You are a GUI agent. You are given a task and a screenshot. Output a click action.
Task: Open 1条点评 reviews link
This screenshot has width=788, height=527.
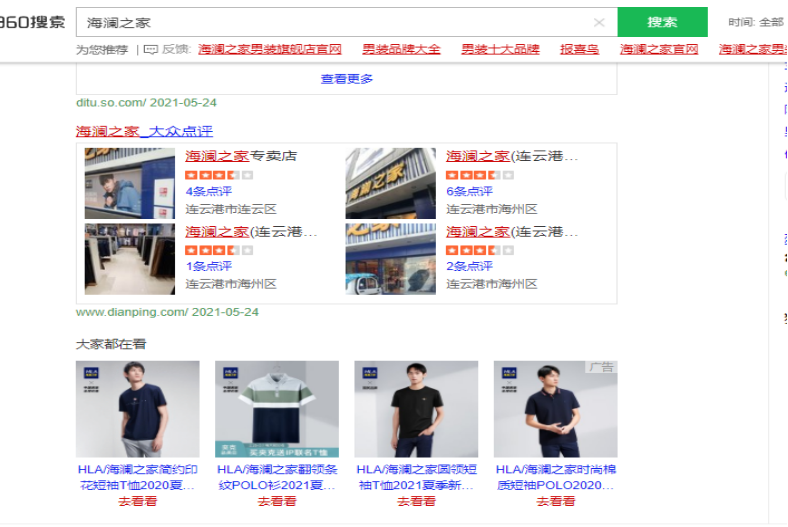[x=209, y=266]
